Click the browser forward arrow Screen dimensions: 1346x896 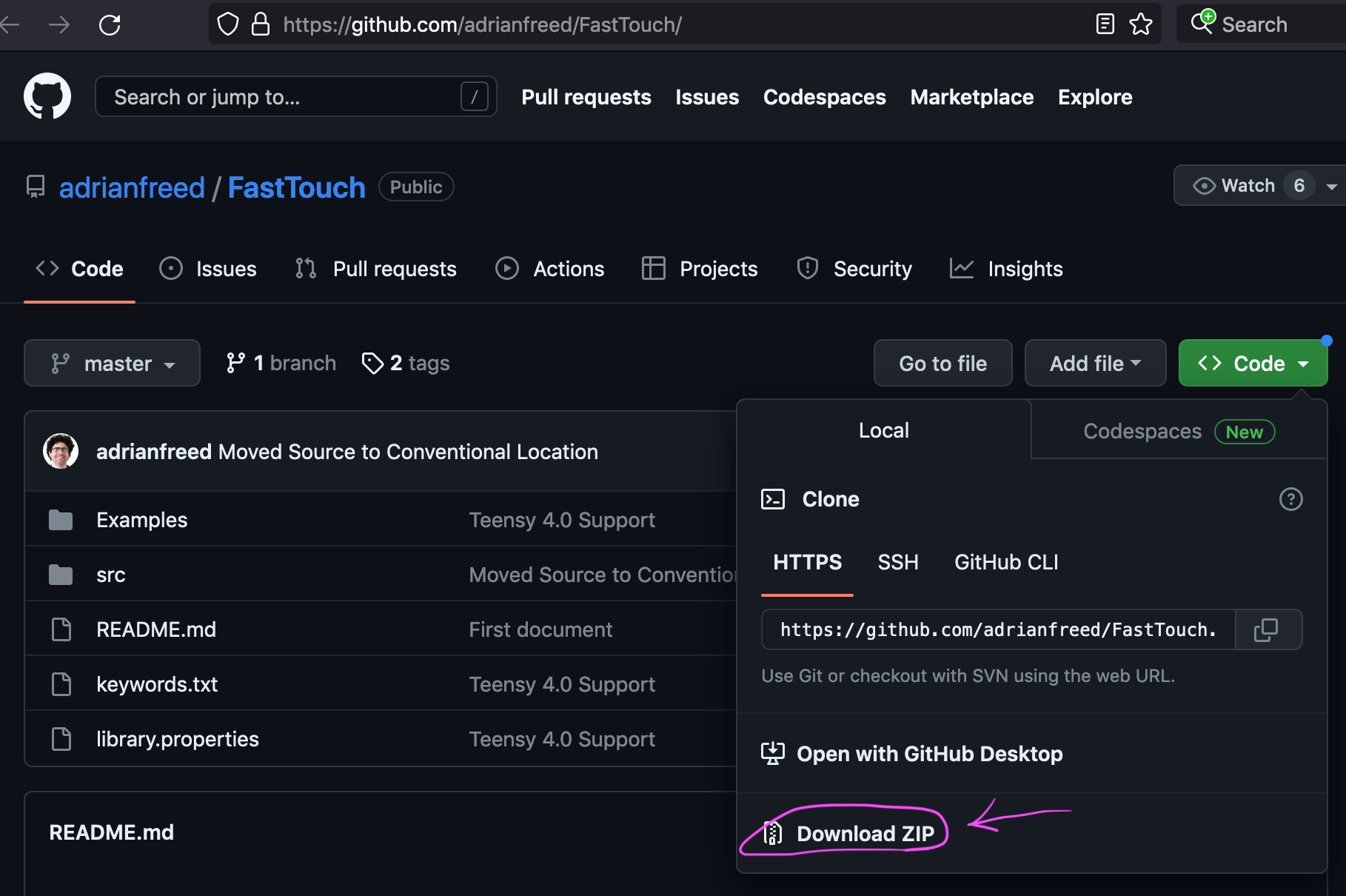[58, 24]
